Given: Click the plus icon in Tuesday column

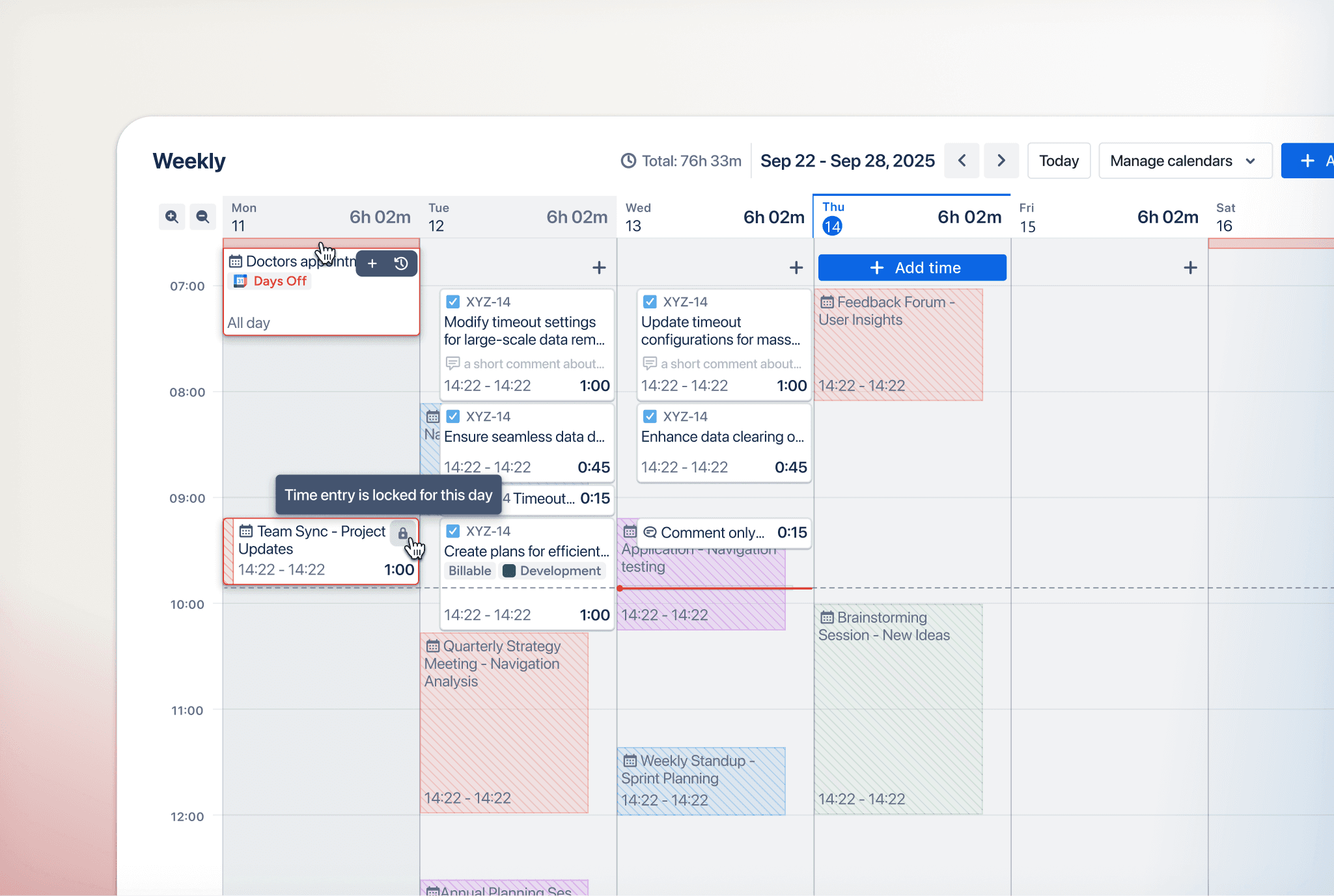Looking at the screenshot, I should click(599, 267).
